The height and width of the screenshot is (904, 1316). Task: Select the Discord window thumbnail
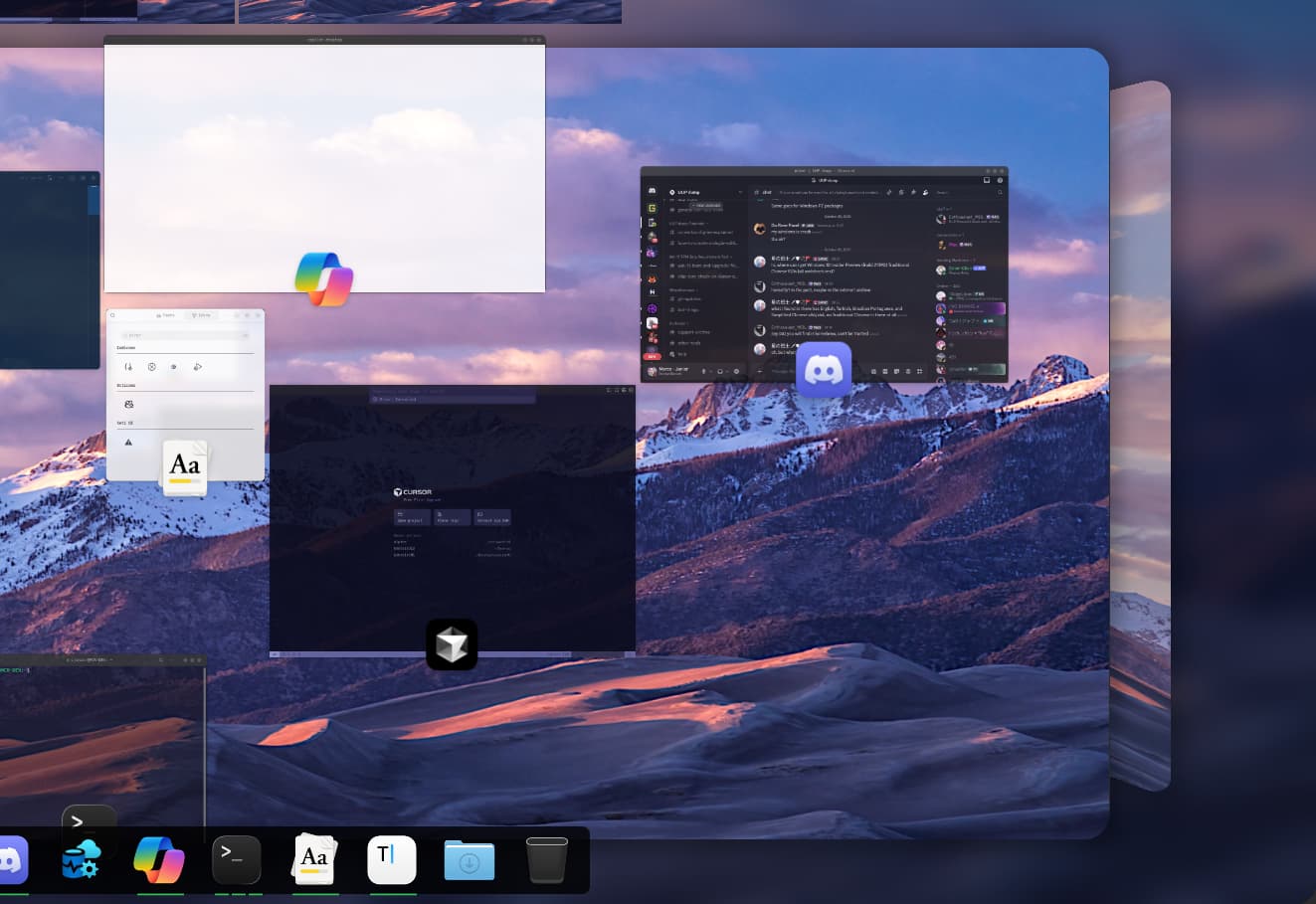pyautogui.click(x=824, y=269)
